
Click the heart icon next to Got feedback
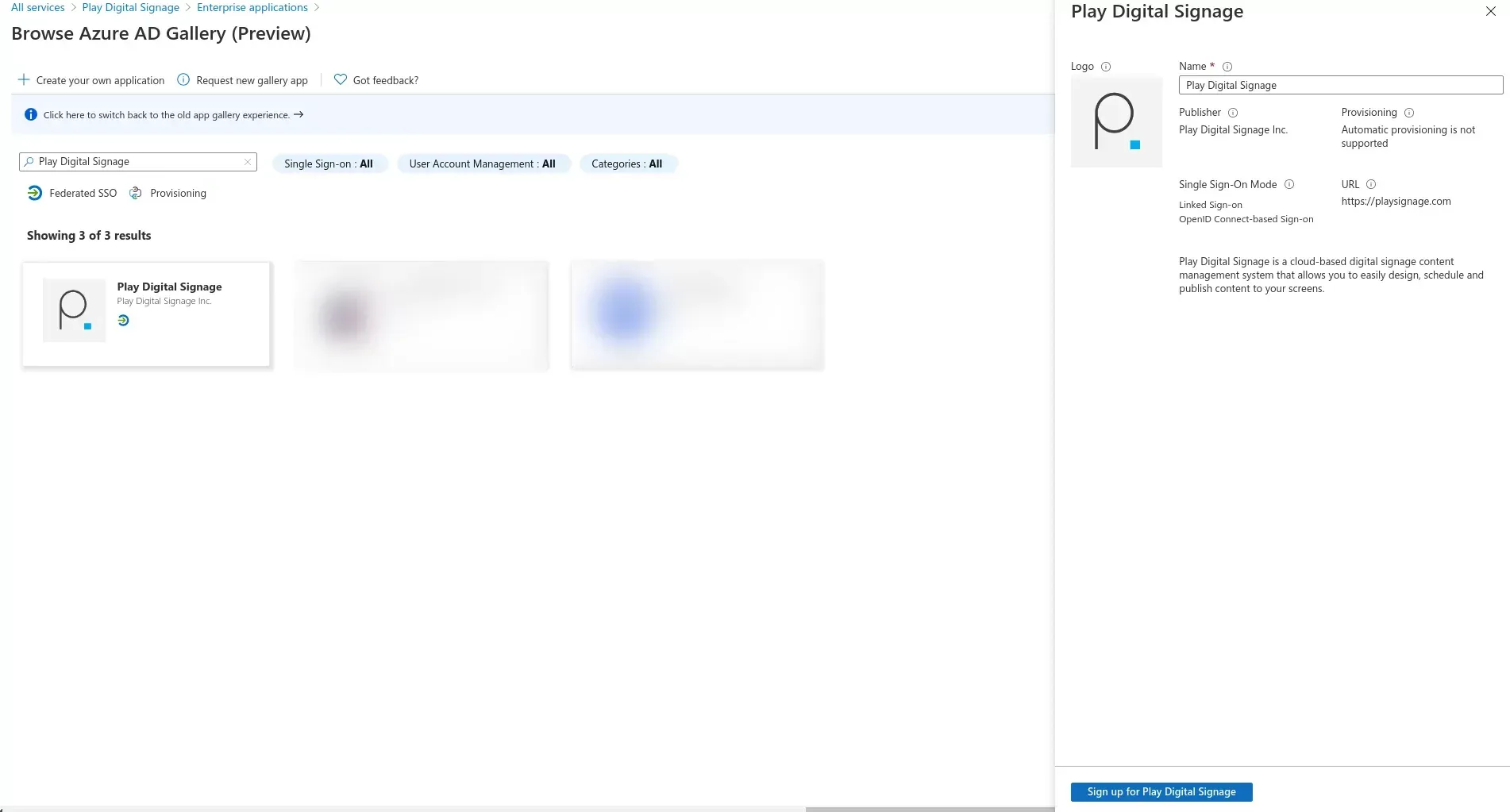pos(341,79)
